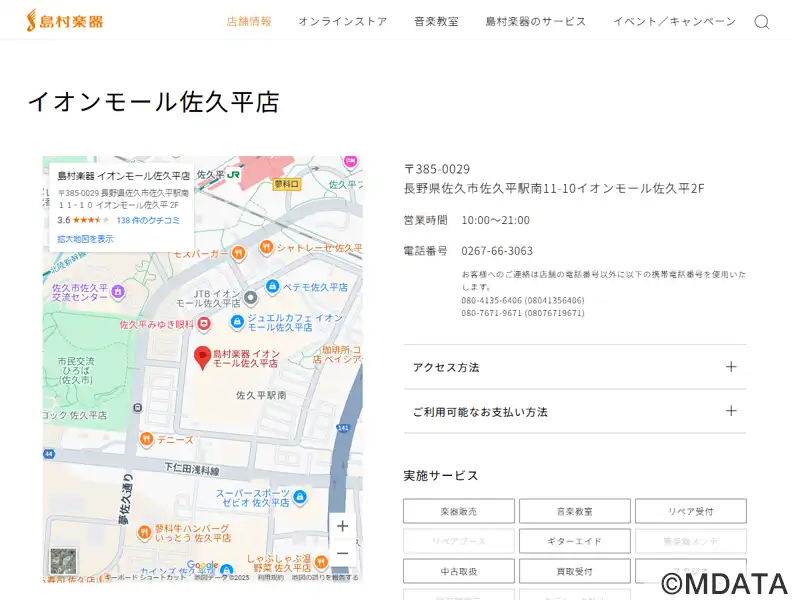Image resolution: width=800 pixels, height=600 pixels.
Task: Click the postal code 〒385-0029
Action: 437,169
